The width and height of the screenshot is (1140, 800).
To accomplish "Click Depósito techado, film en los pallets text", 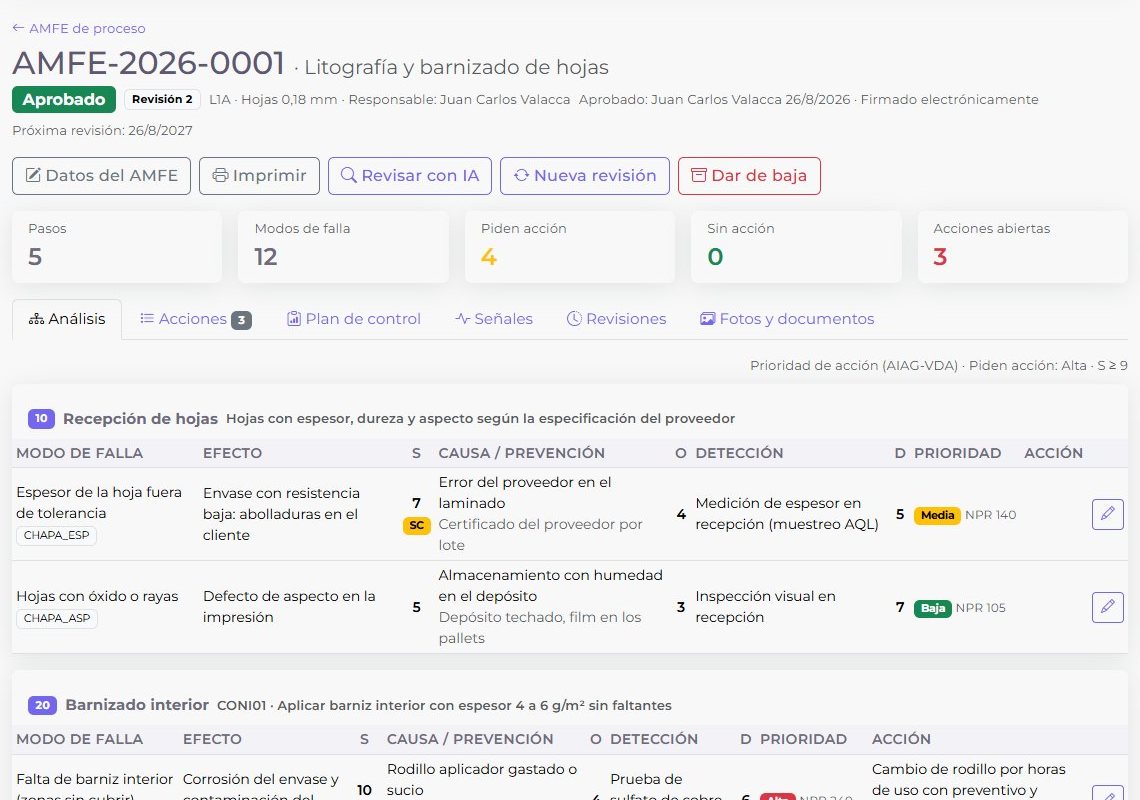I will click(539, 628).
